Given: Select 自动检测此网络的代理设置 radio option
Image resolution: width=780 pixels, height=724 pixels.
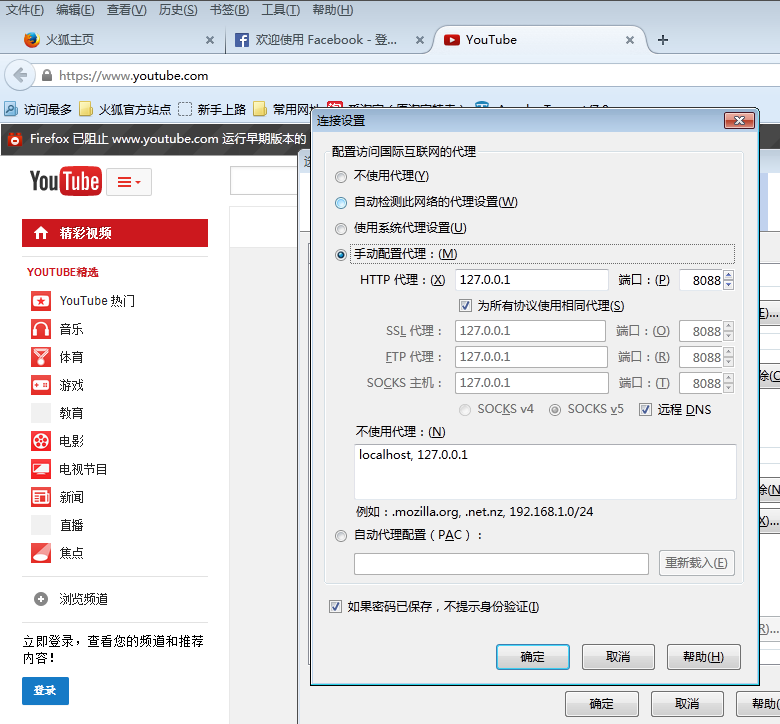Looking at the screenshot, I should click(x=341, y=203).
